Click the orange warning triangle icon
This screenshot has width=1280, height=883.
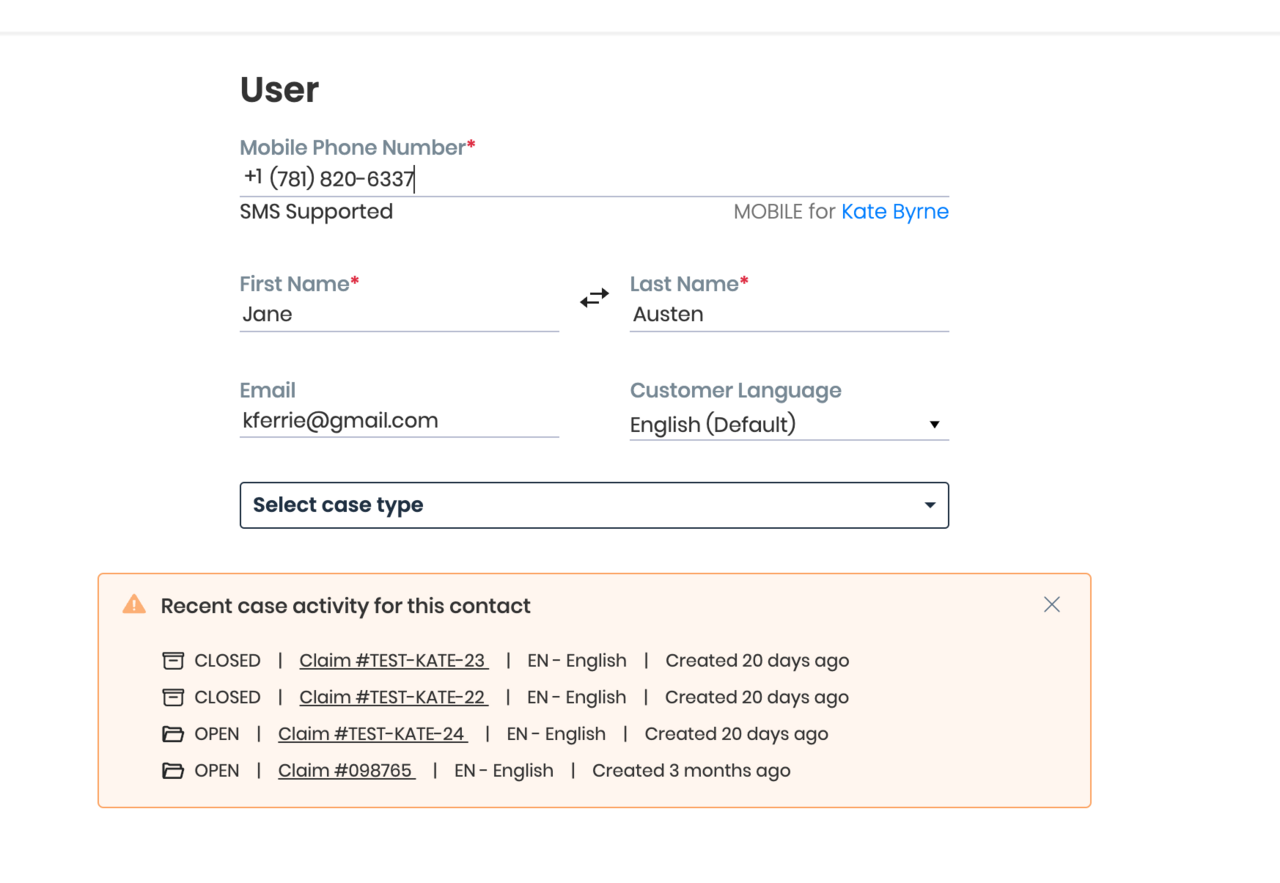pyautogui.click(x=134, y=605)
